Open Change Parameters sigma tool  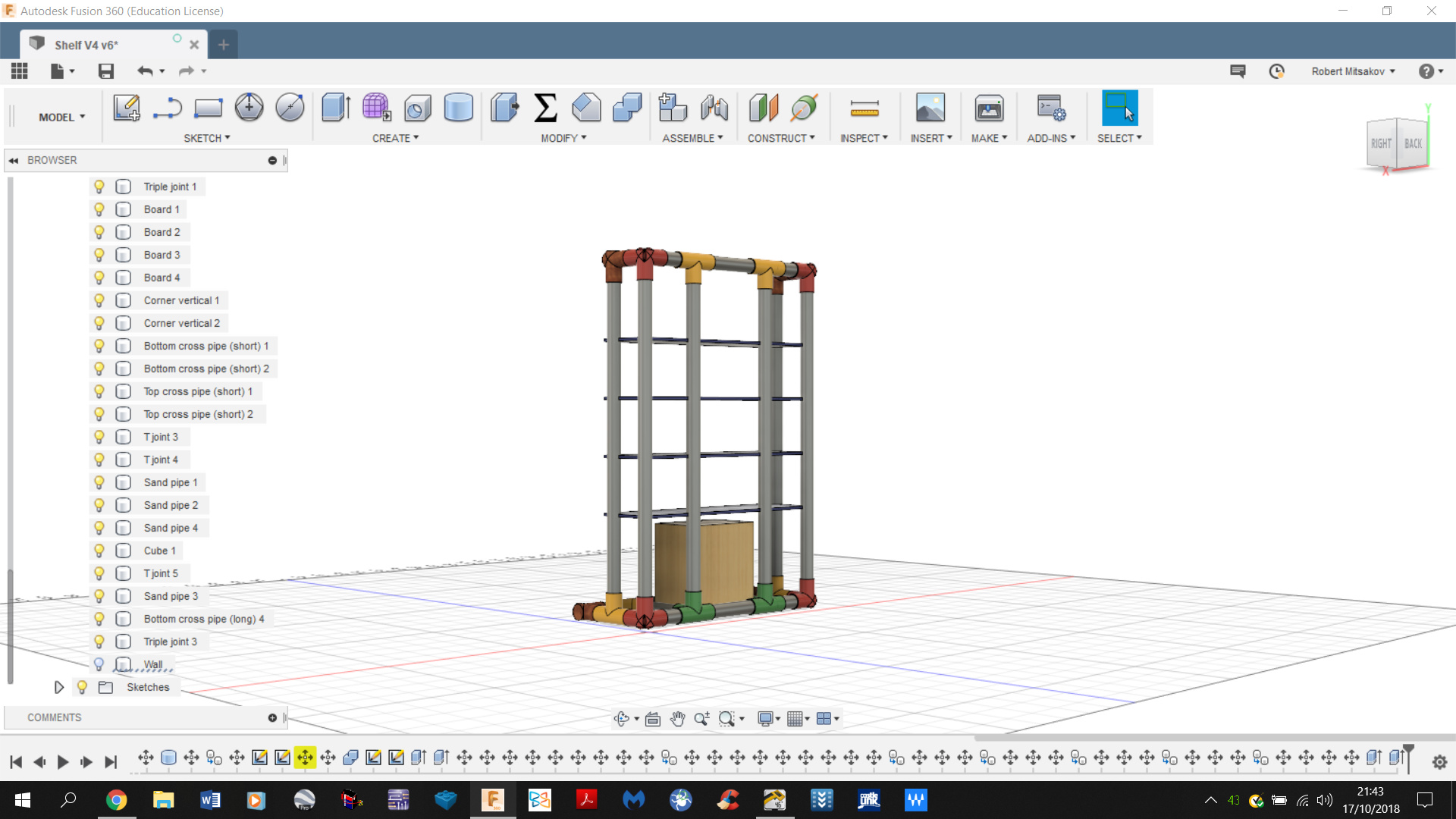[545, 108]
